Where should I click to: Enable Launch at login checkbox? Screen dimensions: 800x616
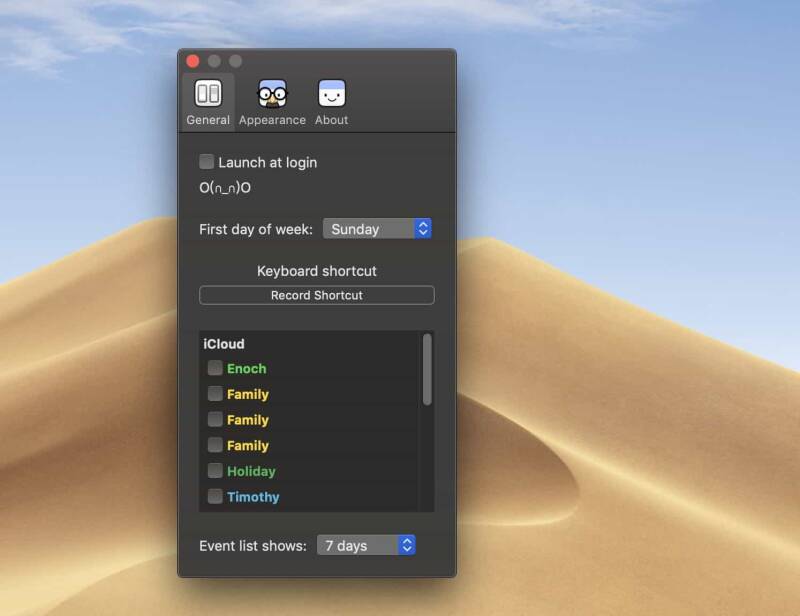point(207,162)
